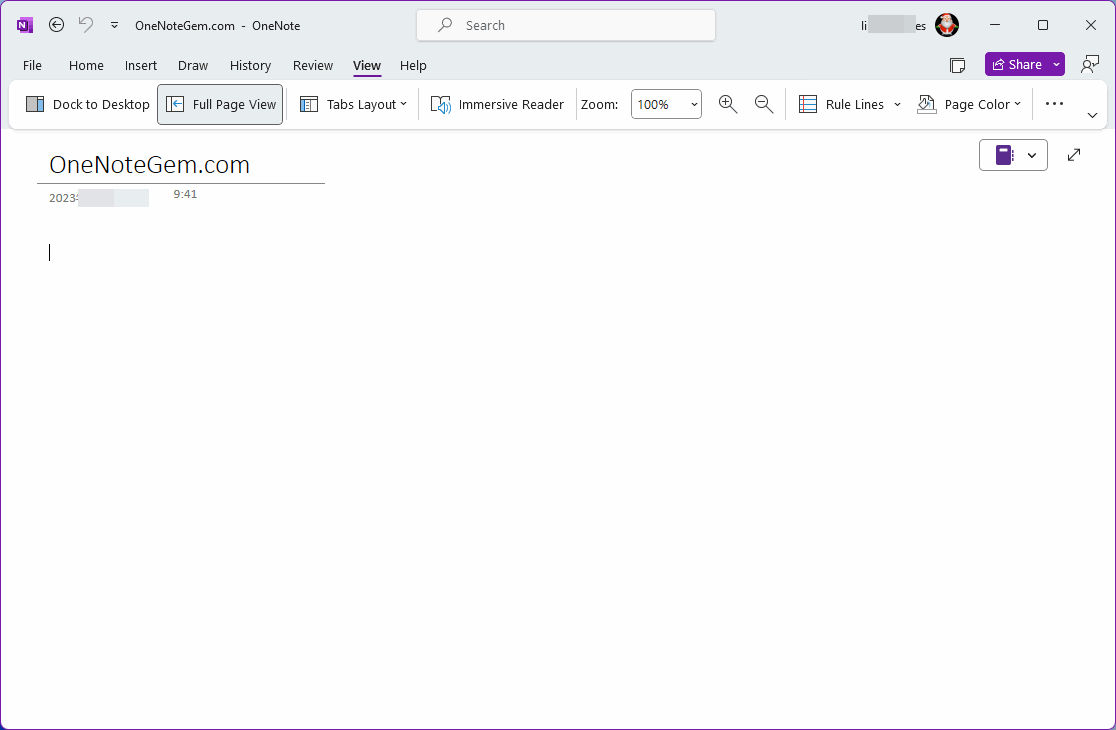Open the Page Color dropdown
1116x730 pixels.
pos(969,104)
